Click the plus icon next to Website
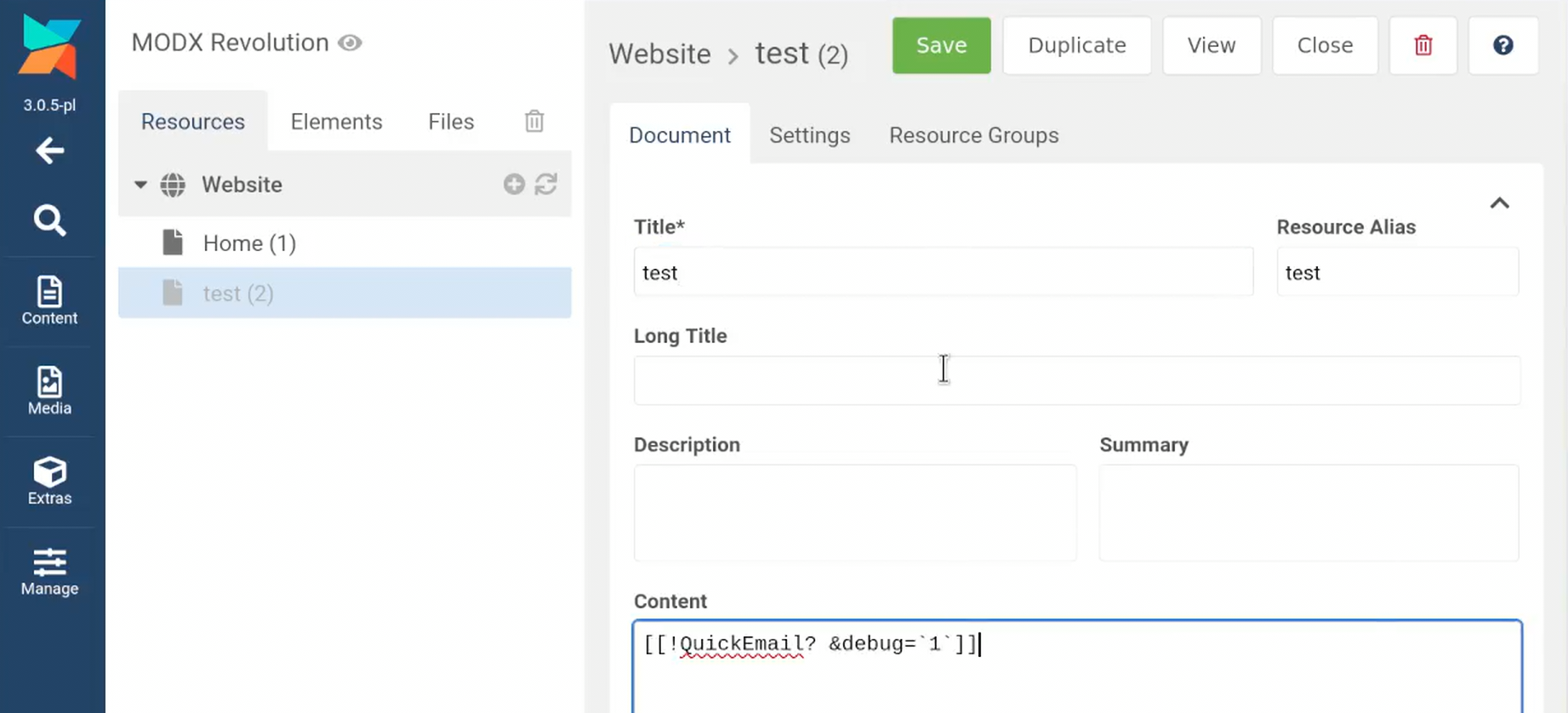Screen dimensions: 1568x713 coord(514,184)
